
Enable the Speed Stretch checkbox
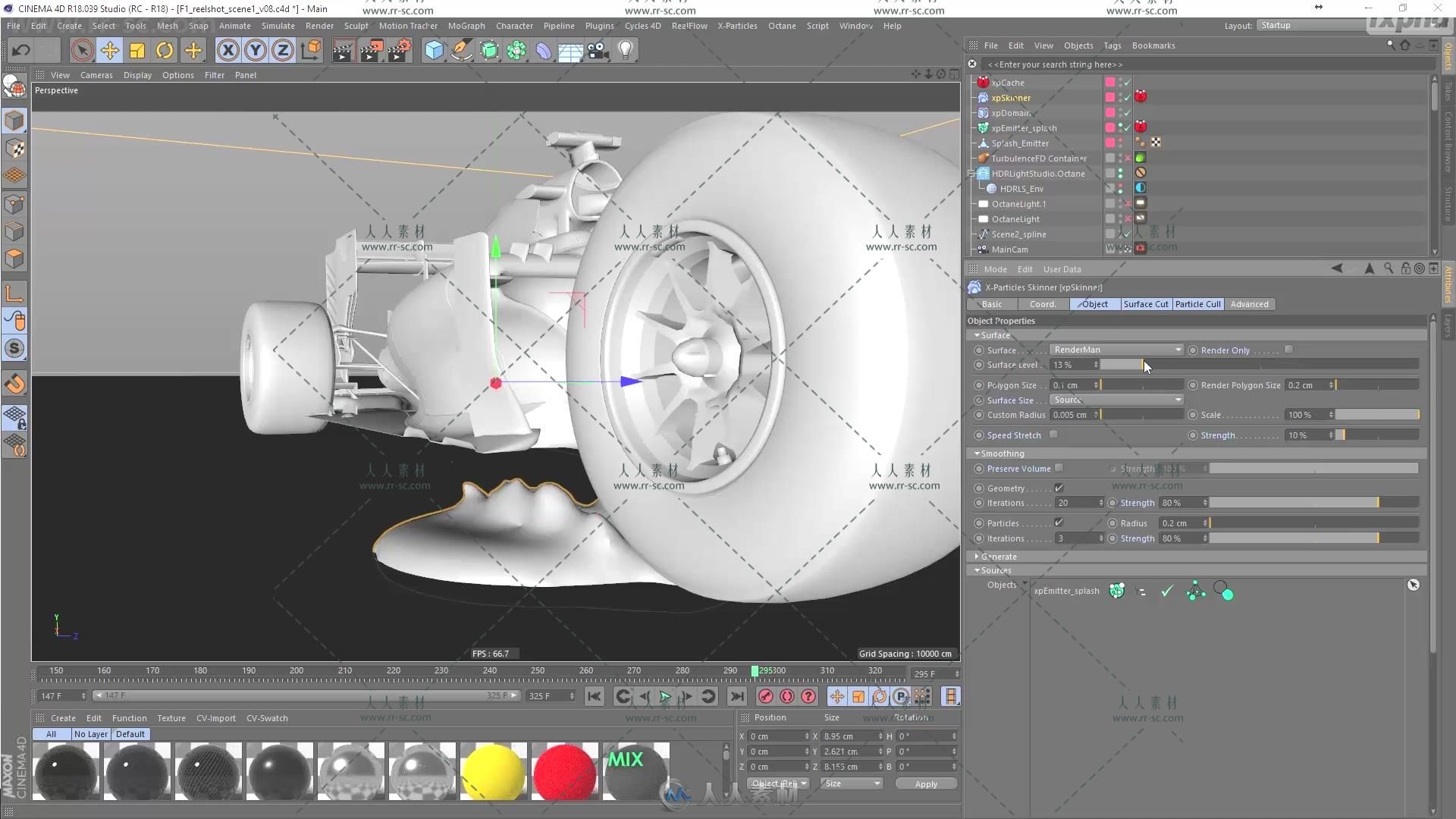(1053, 435)
